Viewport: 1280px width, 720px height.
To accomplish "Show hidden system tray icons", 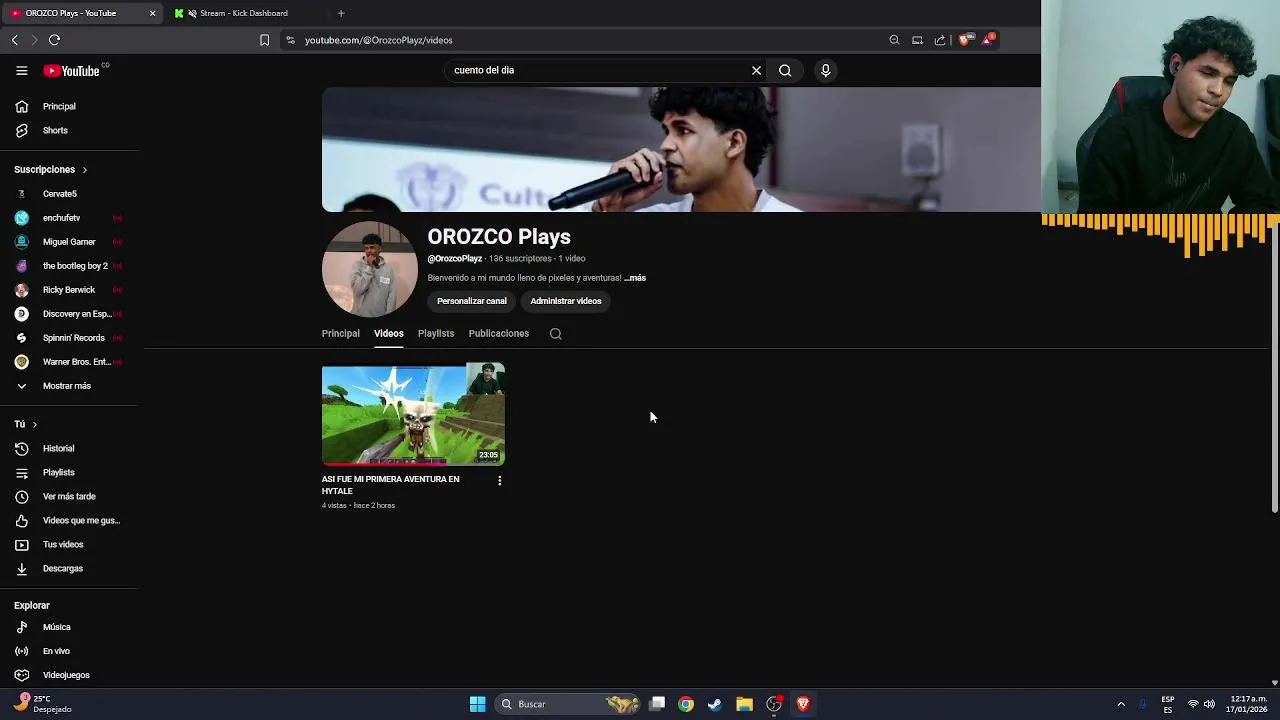I will coord(1121,704).
